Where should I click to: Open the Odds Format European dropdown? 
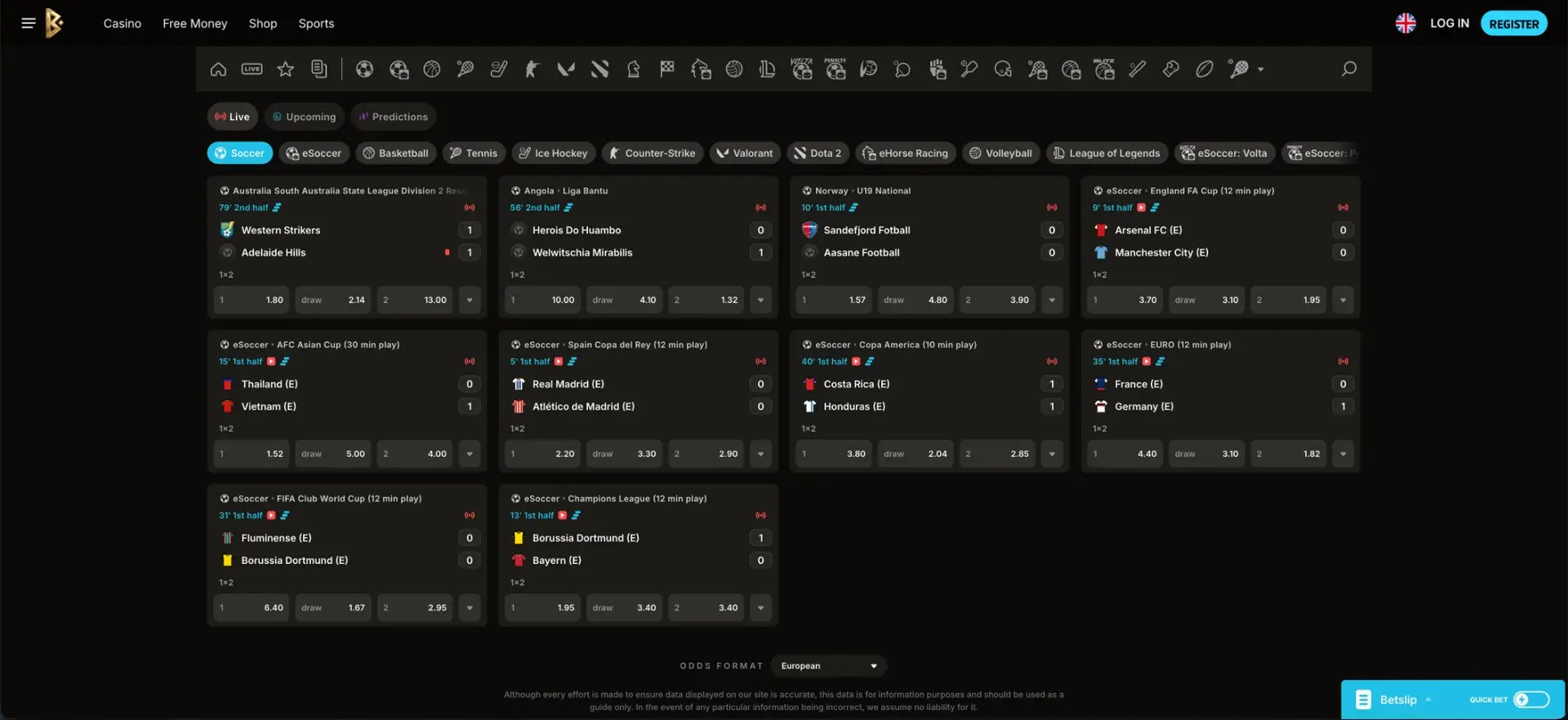[828, 666]
